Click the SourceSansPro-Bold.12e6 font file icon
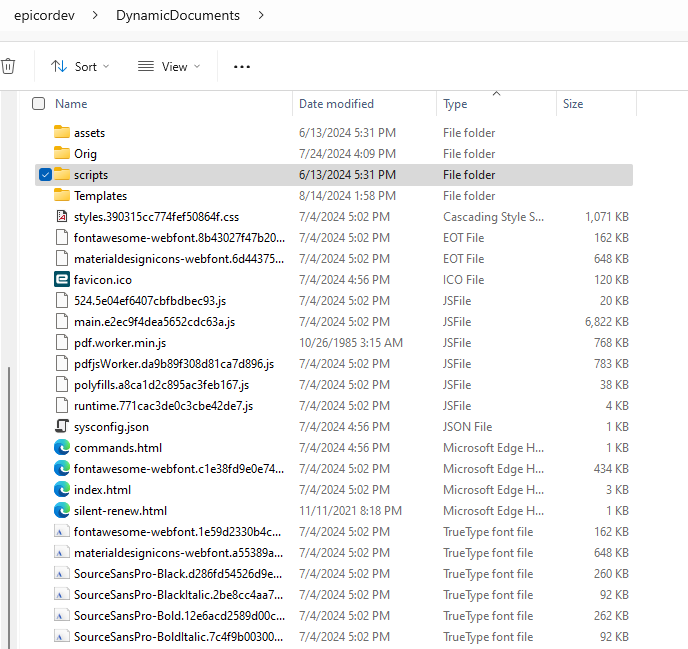Screen dimensions: 688x649 click(62, 616)
